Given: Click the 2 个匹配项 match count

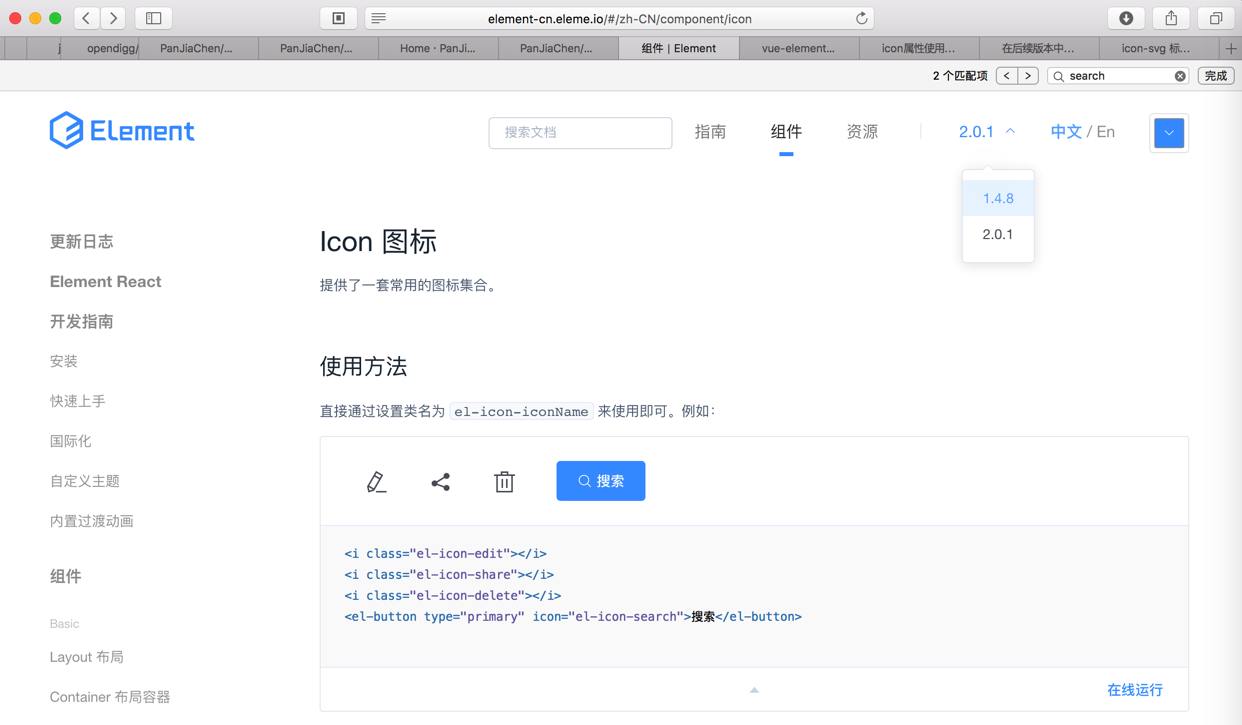Looking at the screenshot, I should 960,76.
